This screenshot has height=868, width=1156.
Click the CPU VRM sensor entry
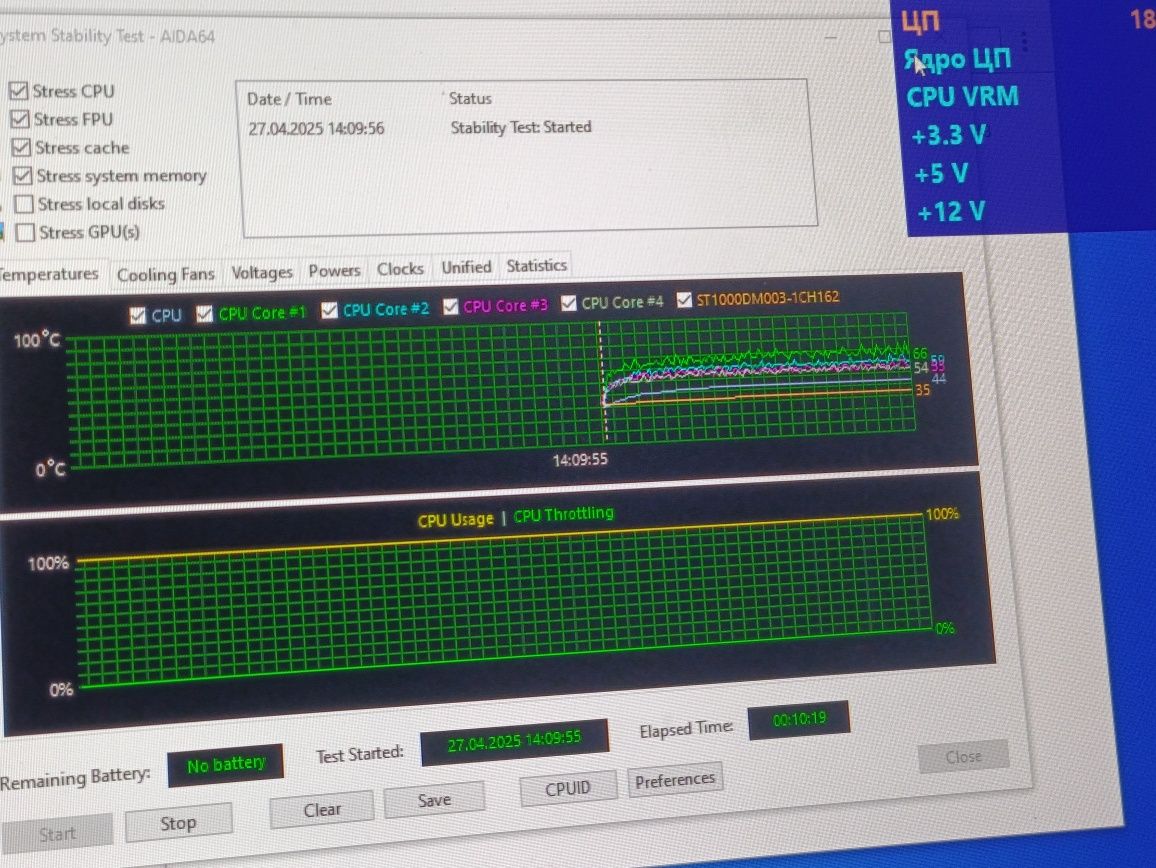[962, 97]
